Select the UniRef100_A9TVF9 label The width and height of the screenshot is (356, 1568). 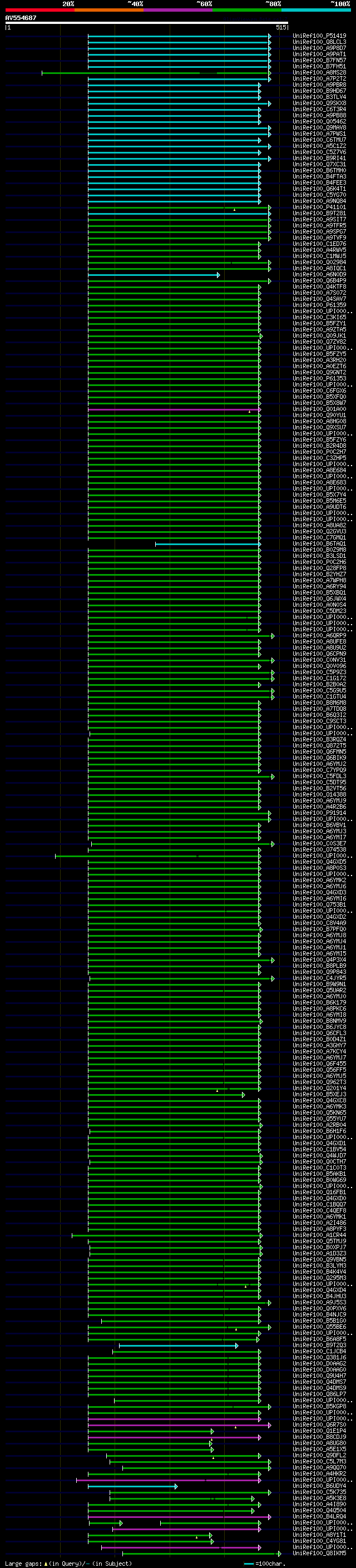[319, 238]
